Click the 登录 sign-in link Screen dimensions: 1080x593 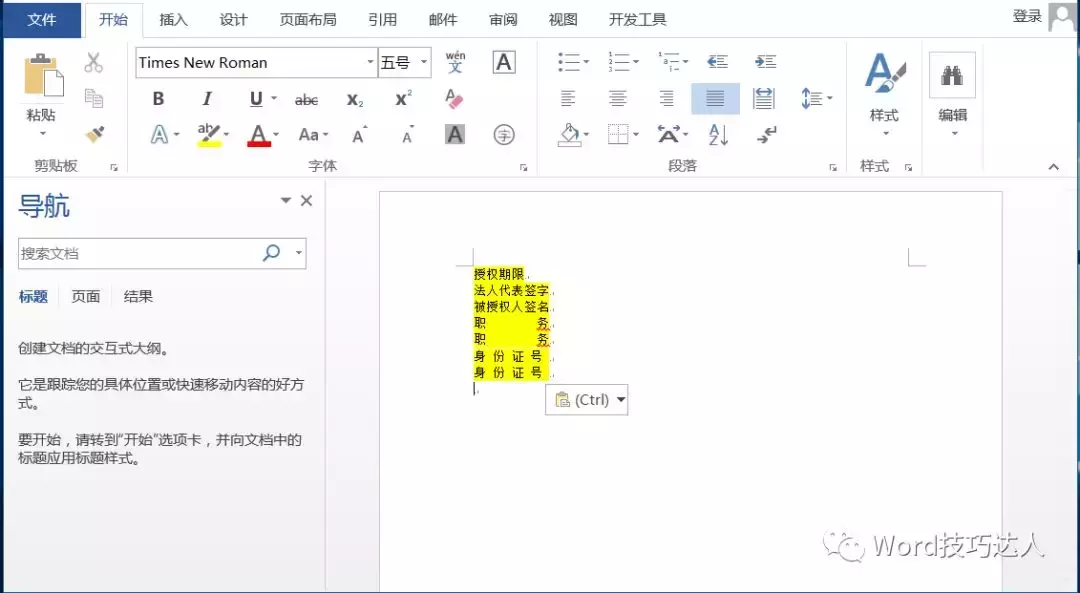[x=1026, y=15]
